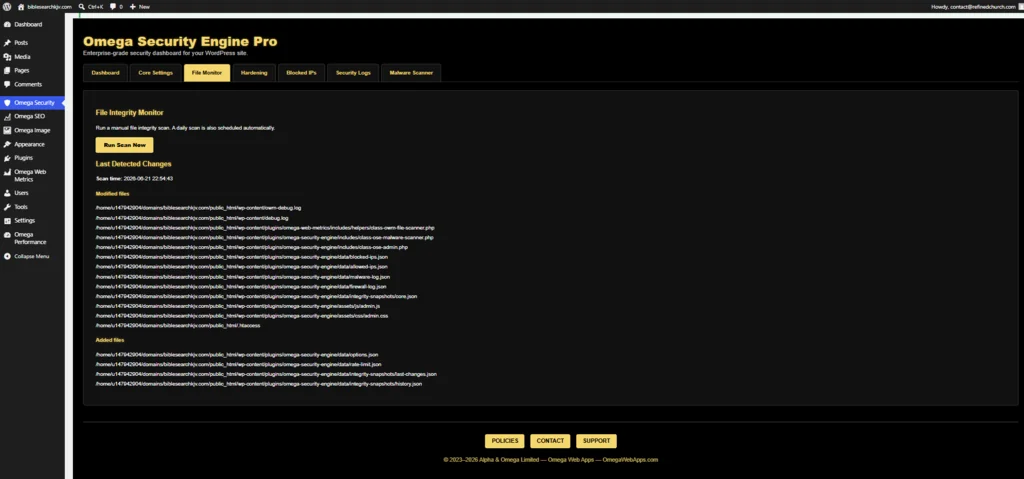Click the Run Scan Now button
This screenshot has height=479, width=1024.
coord(125,145)
